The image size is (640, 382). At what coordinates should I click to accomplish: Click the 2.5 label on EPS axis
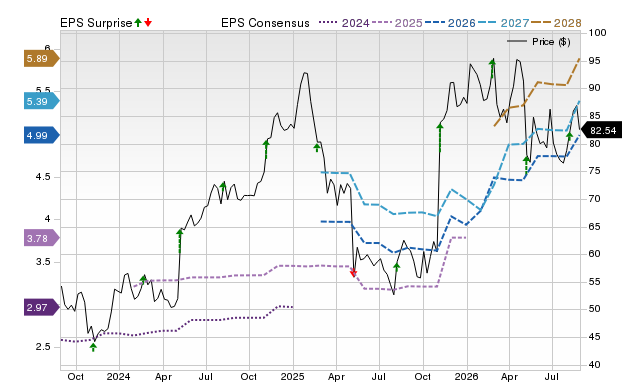[43, 347]
